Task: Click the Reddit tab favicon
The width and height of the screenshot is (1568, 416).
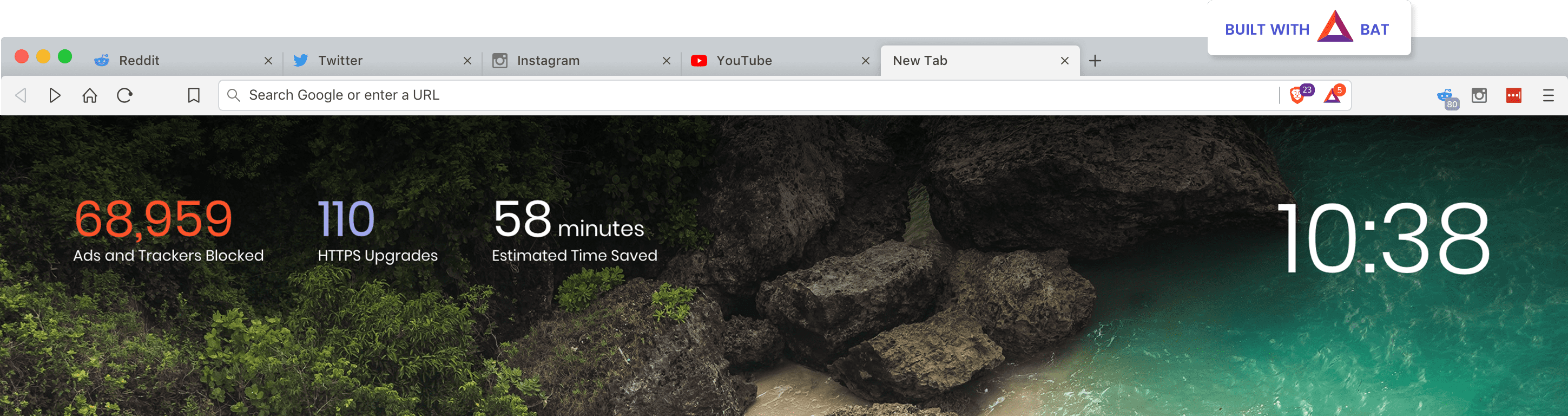Action: coord(102,60)
